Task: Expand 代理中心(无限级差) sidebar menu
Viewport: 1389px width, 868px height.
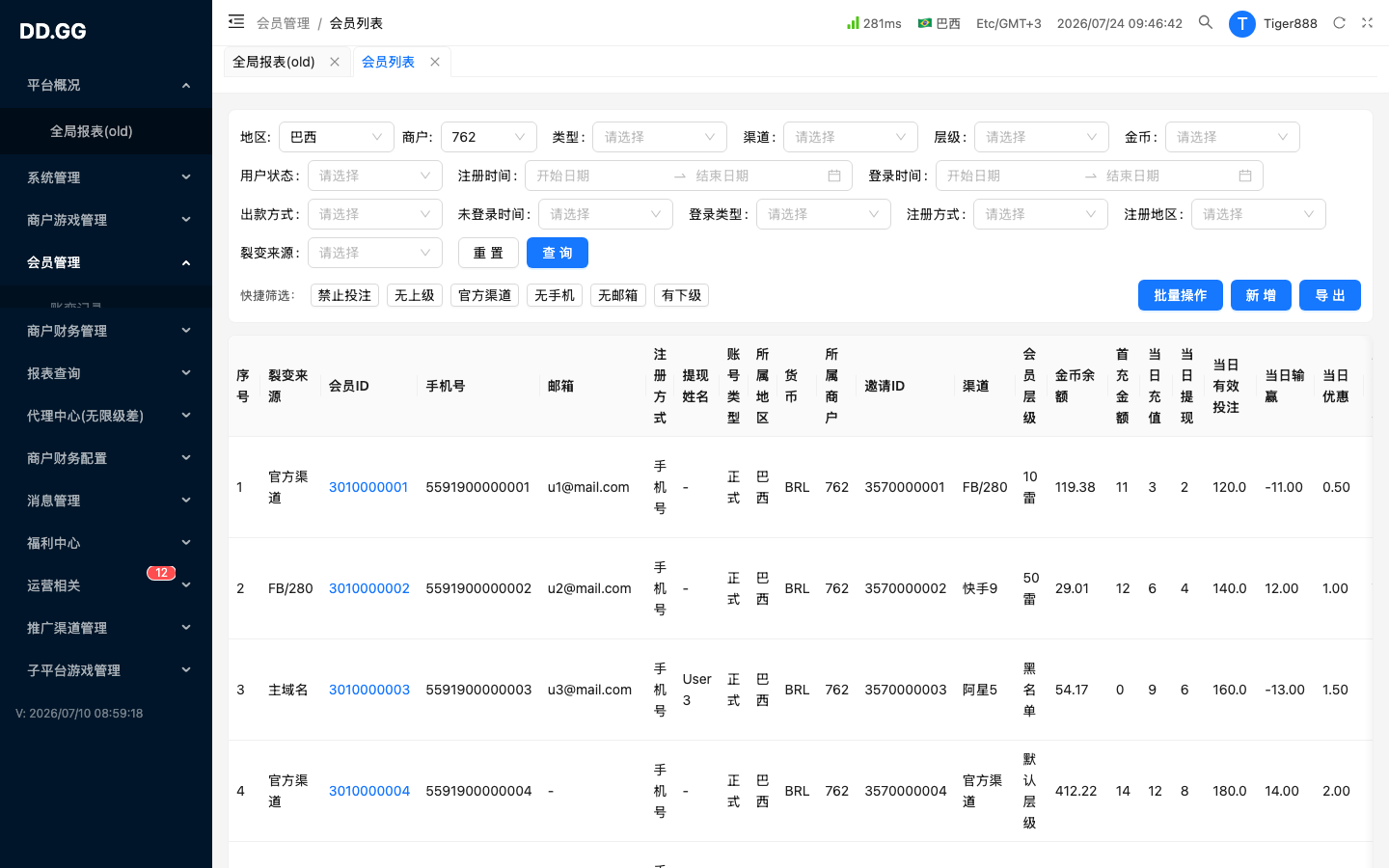Action: [106, 416]
